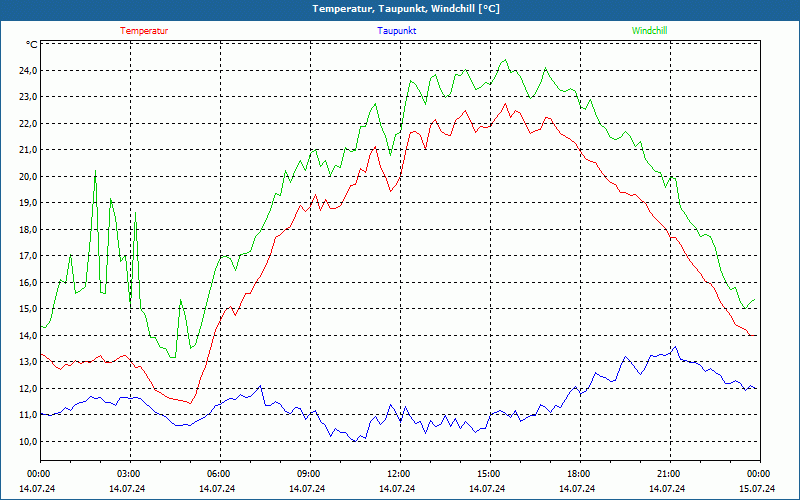
Task: Click the 15:00 time axis label
Action: (488, 474)
